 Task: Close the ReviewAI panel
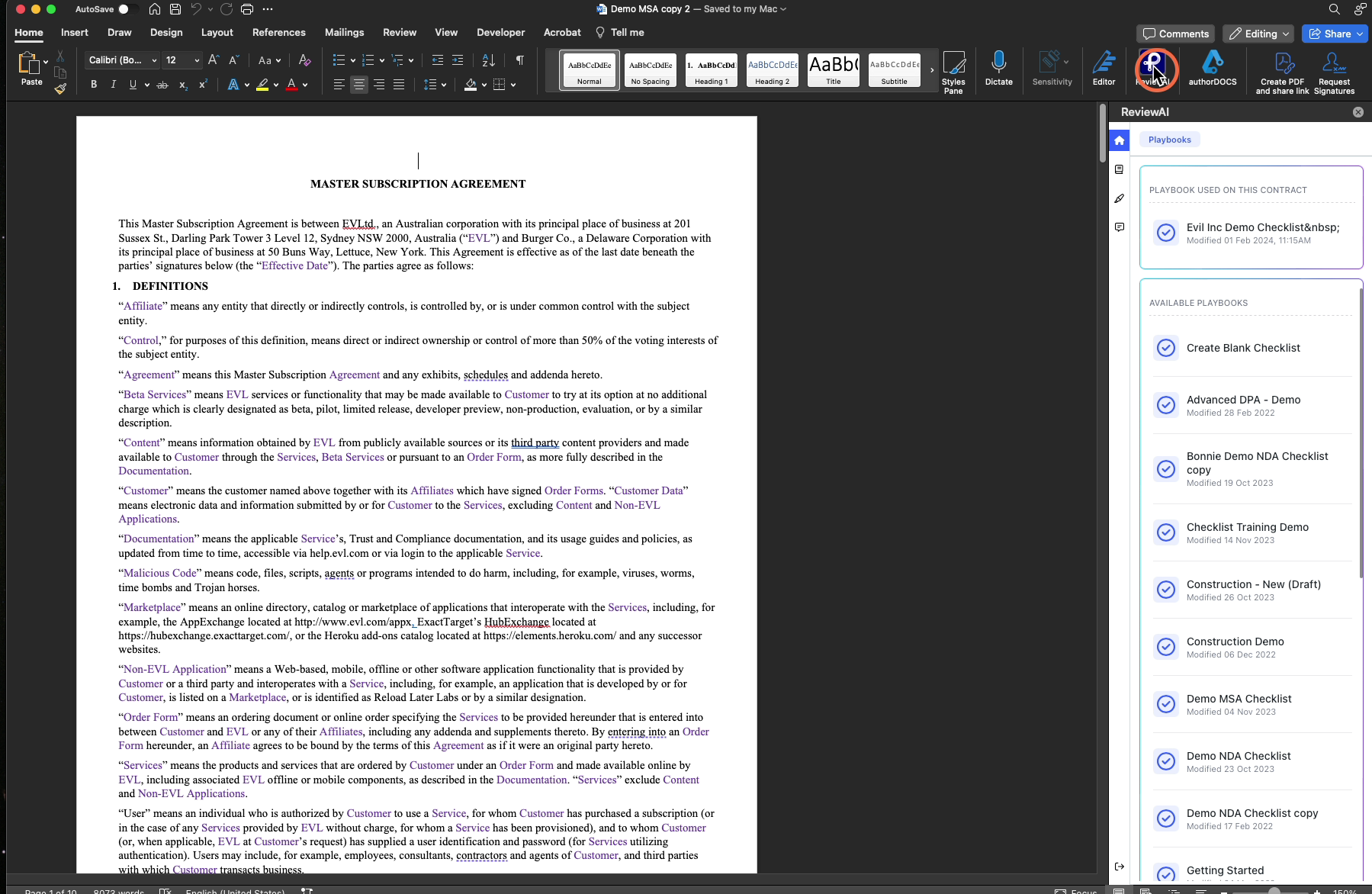(x=1358, y=112)
